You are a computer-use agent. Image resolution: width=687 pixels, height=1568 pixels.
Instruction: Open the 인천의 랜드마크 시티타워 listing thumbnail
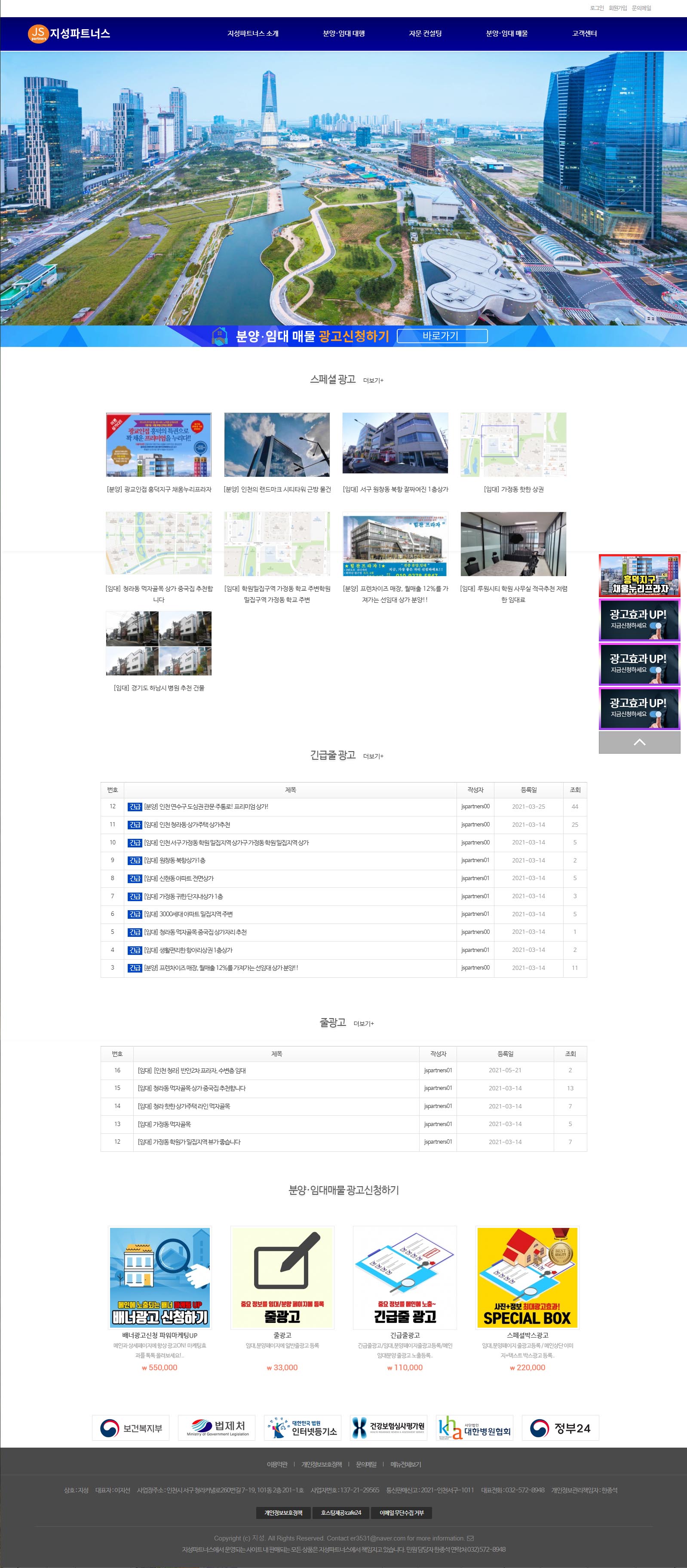[x=277, y=445]
